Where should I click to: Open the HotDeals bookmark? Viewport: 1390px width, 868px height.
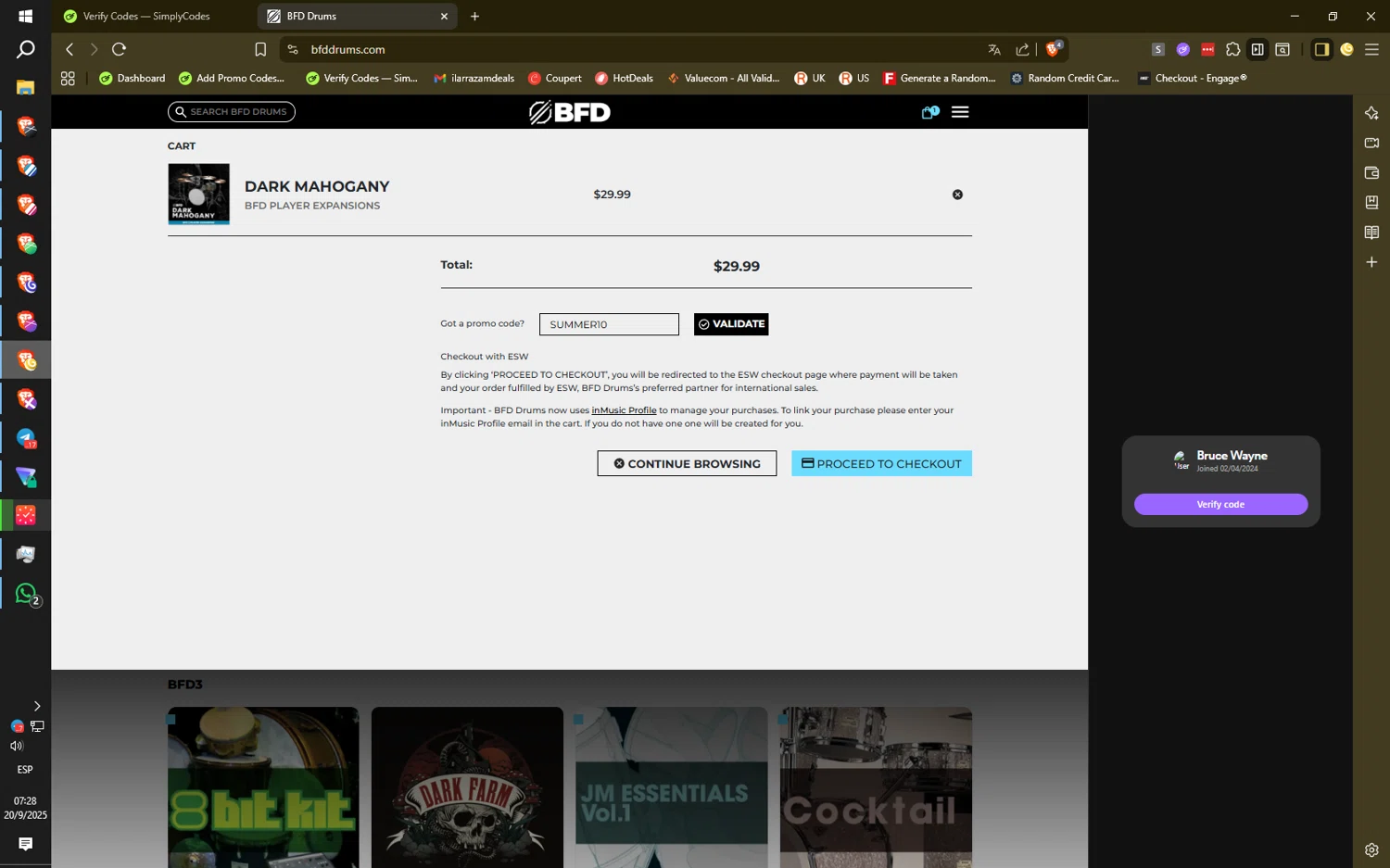[x=624, y=79]
